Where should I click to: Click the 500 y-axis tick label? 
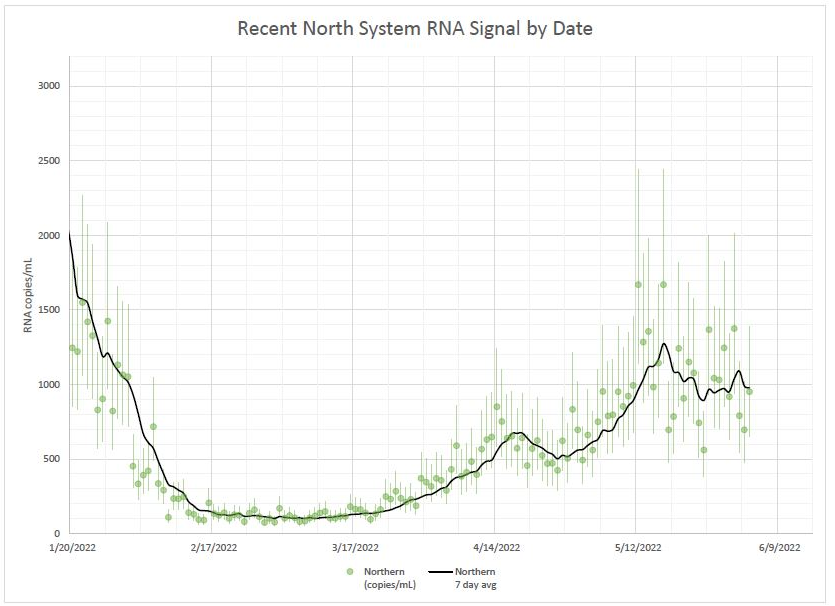tap(51, 459)
